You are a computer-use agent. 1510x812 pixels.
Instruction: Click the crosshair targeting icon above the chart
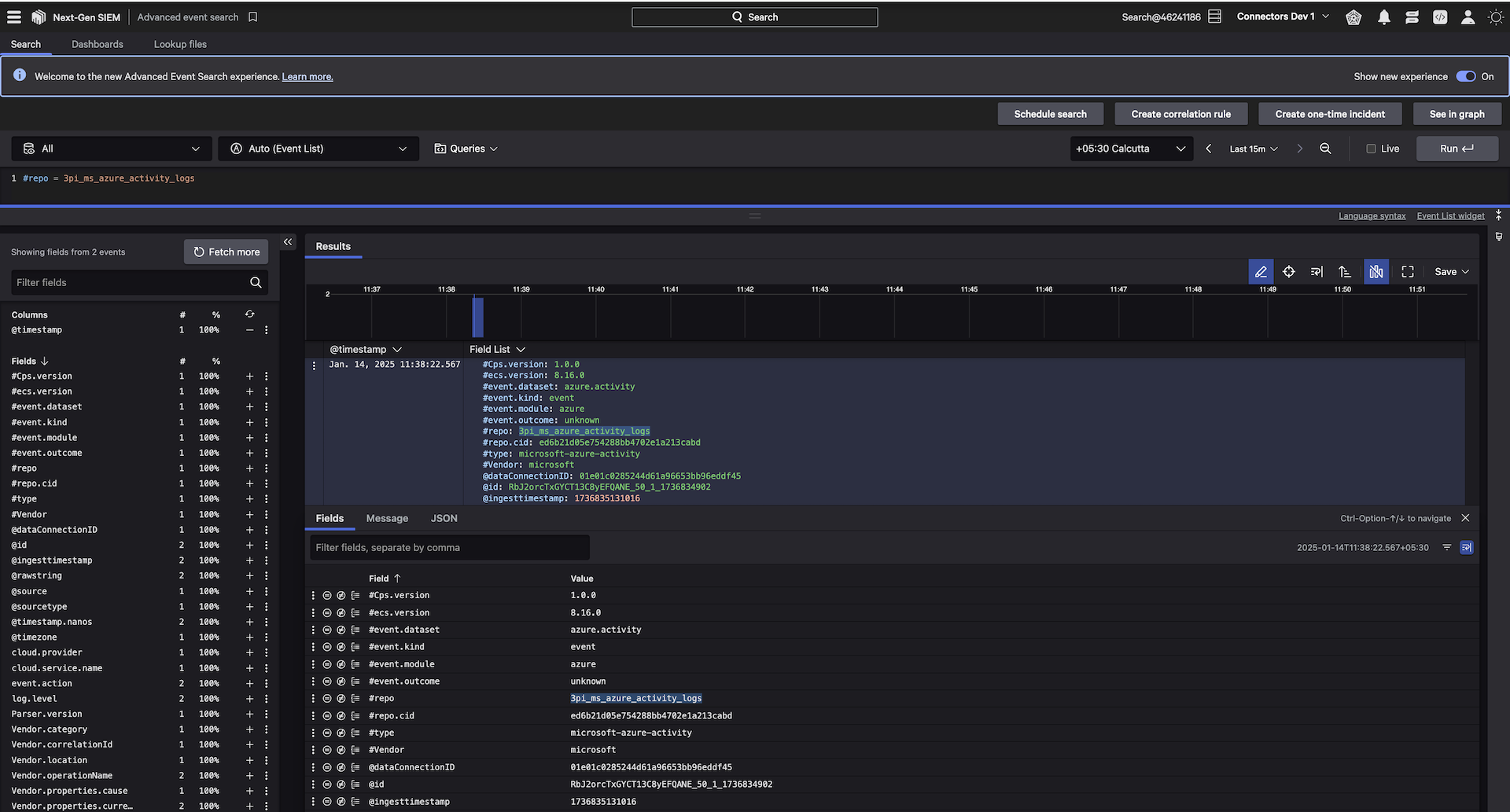pyautogui.click(x=1289, y=271)
